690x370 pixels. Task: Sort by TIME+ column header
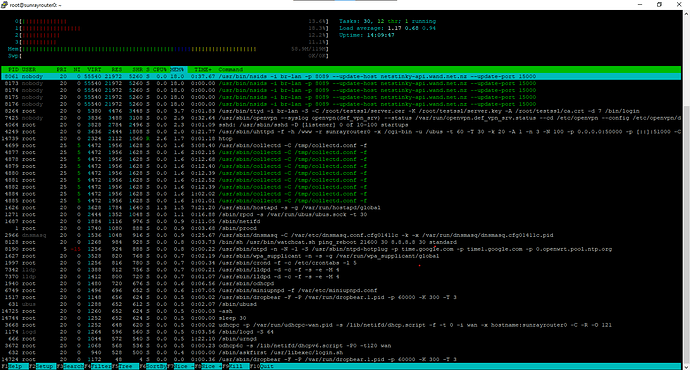coord(203,70)
